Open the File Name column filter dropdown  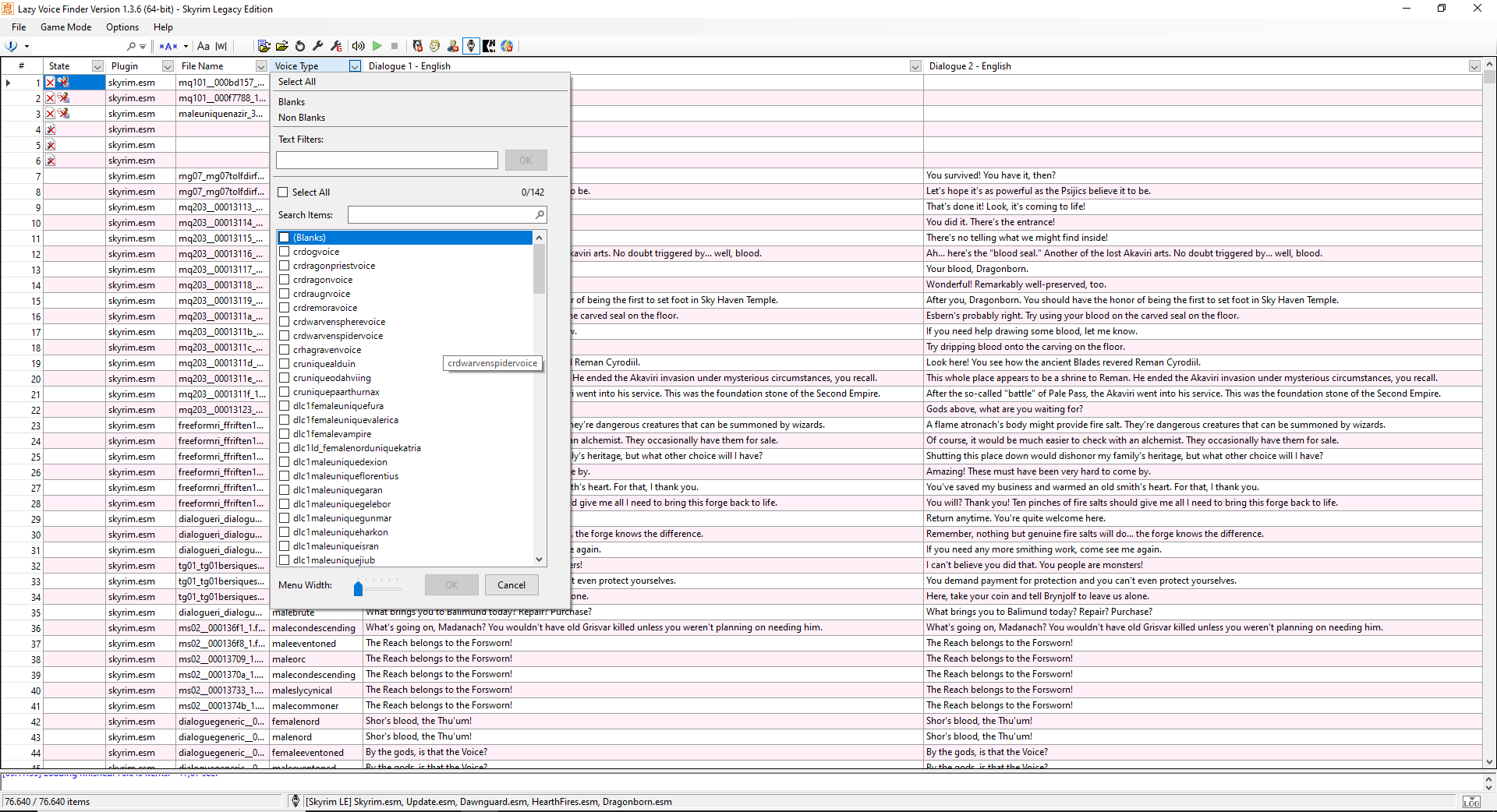[261, 66]
